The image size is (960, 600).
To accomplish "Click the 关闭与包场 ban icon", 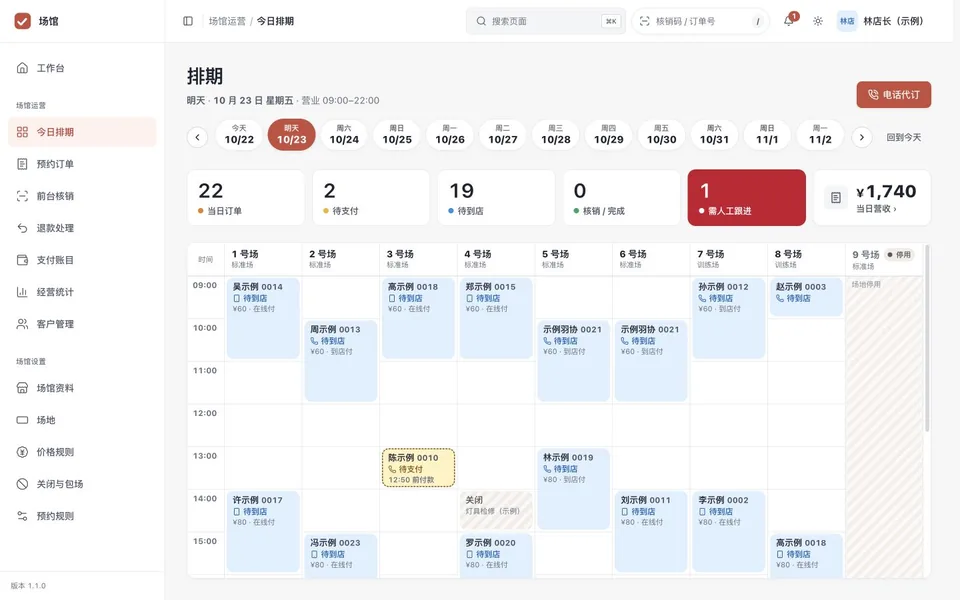I will point(22,484).
